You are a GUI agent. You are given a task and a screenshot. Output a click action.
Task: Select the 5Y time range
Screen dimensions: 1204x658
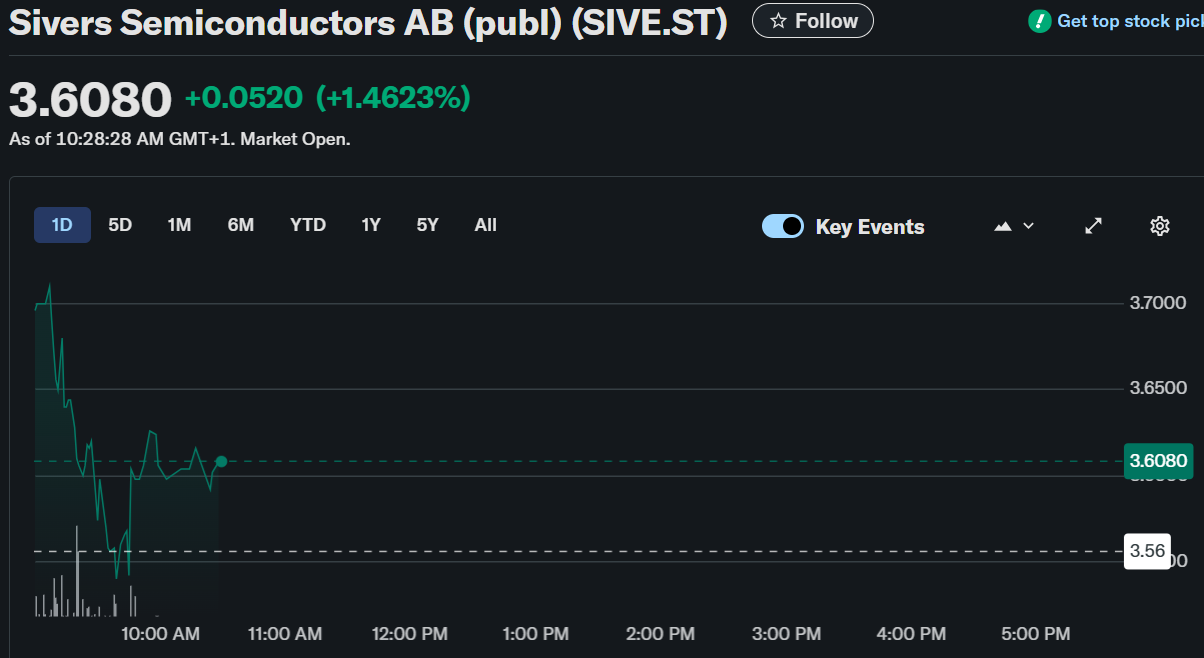click(428, 225)
